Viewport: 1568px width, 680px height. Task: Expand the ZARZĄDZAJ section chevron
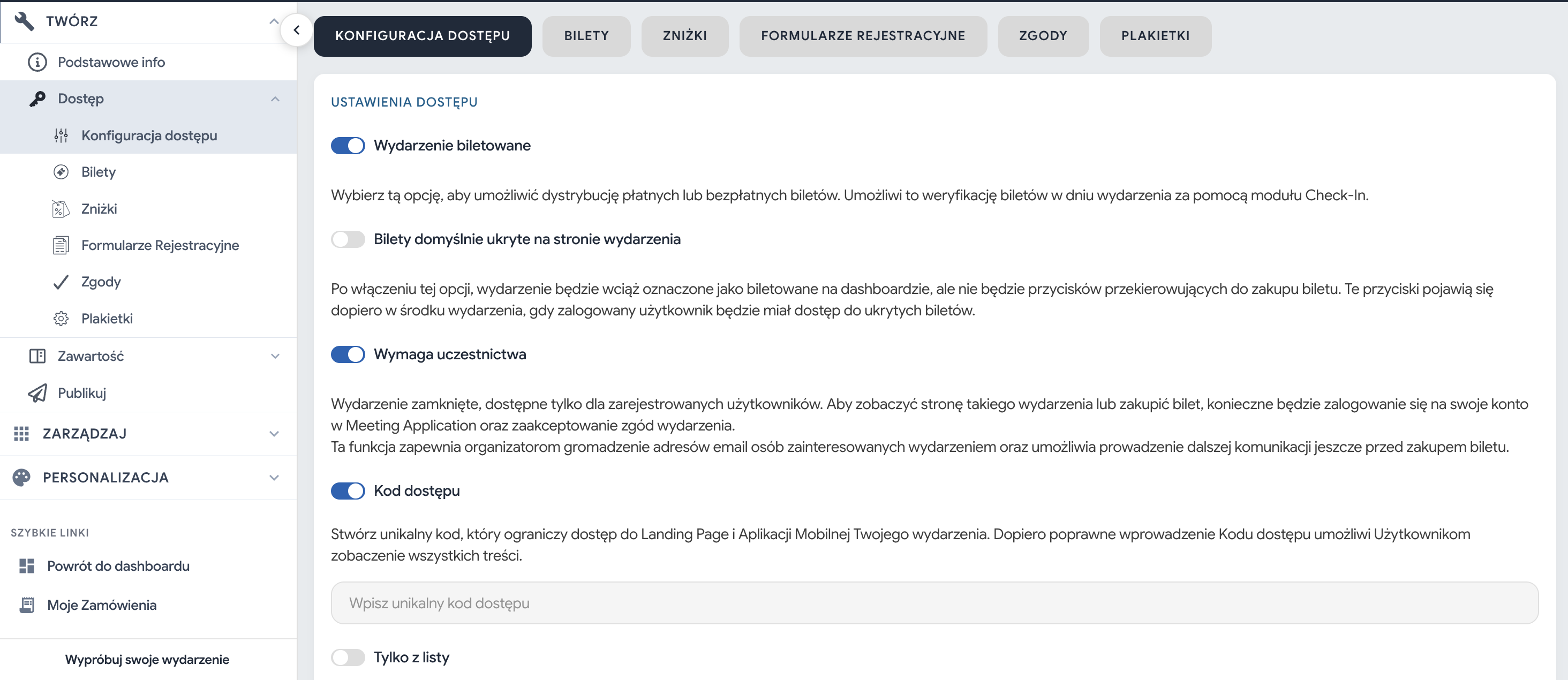(x=275, y=434)
